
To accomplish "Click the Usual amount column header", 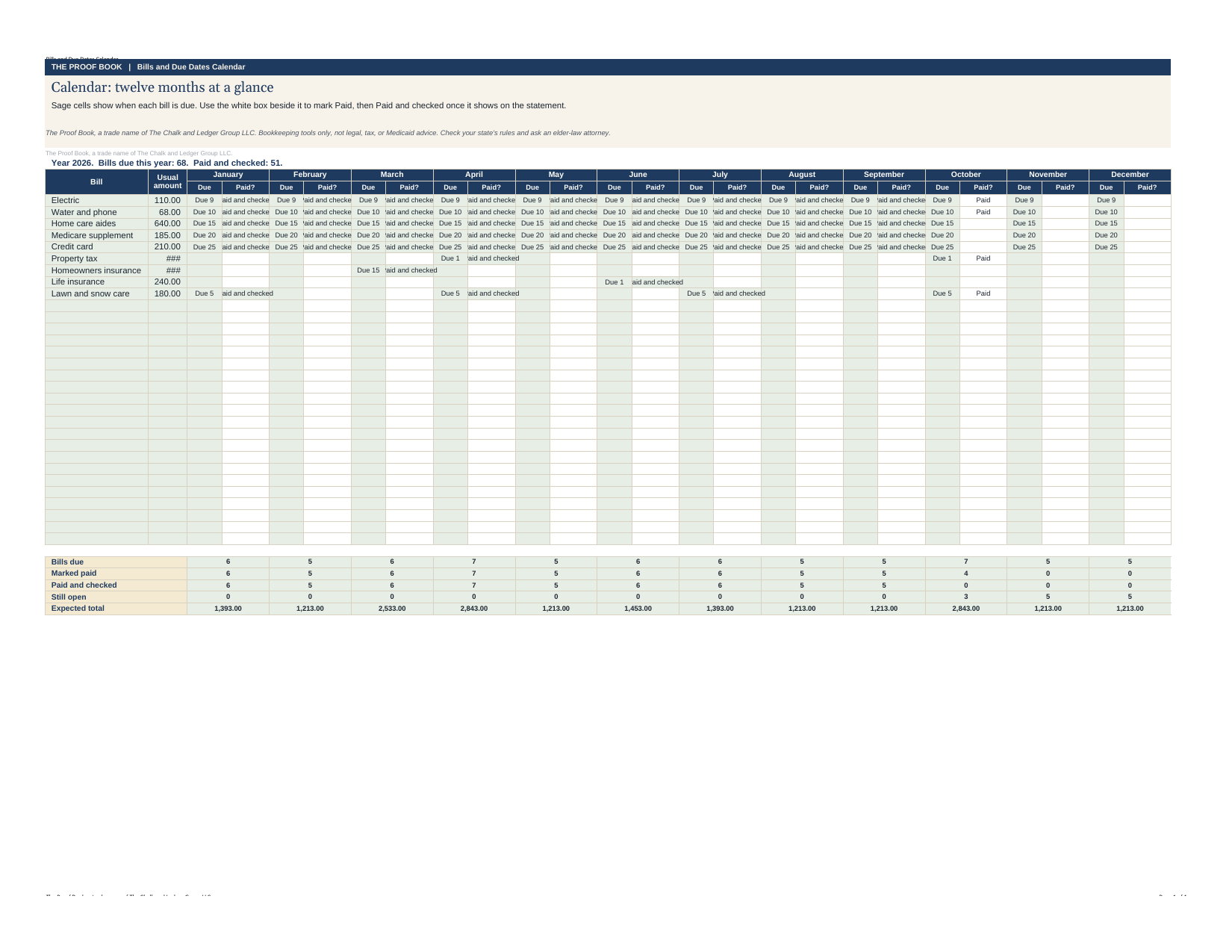I will (x=167, y=181).
